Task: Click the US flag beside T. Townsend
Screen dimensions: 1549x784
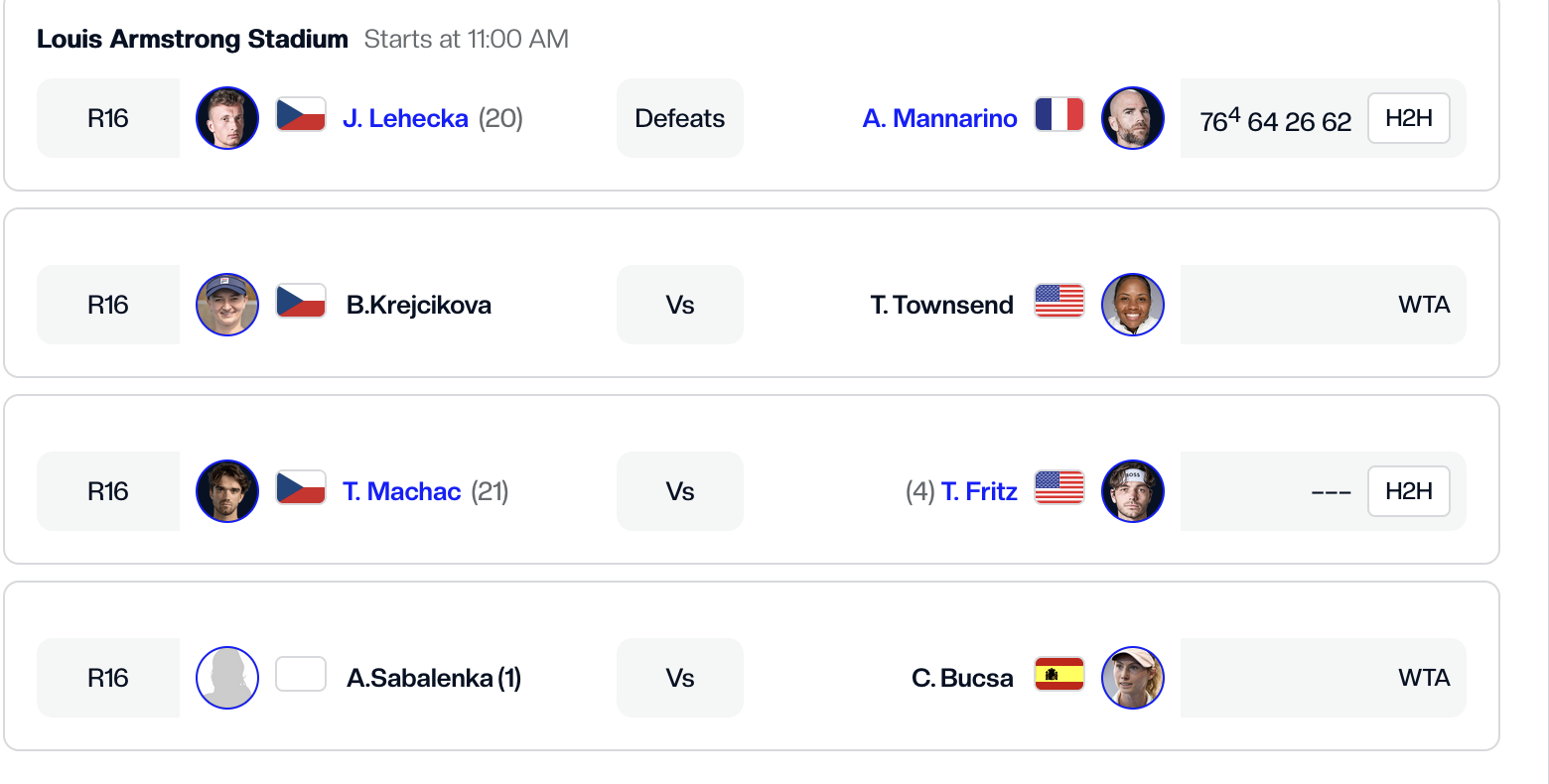Action: 1059,302
